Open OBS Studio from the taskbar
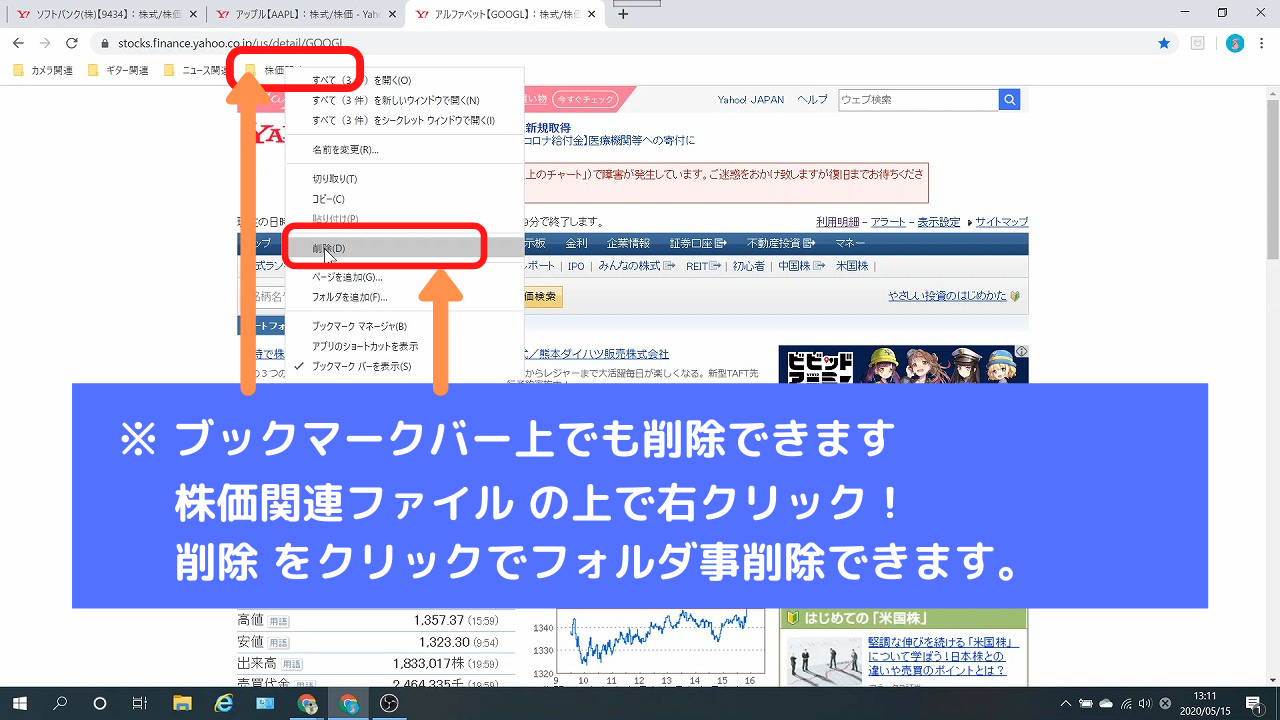This screenshot has width=1280, height=720. tap(389, 703)
